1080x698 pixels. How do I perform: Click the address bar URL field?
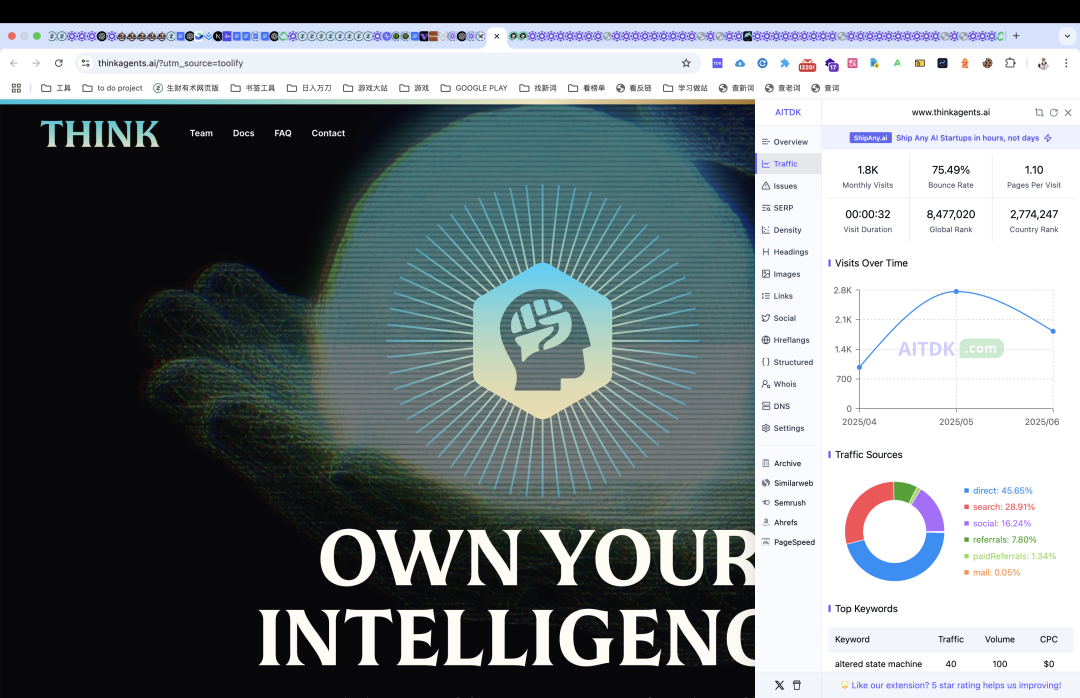pyautogui.click(x=386, y=63)
